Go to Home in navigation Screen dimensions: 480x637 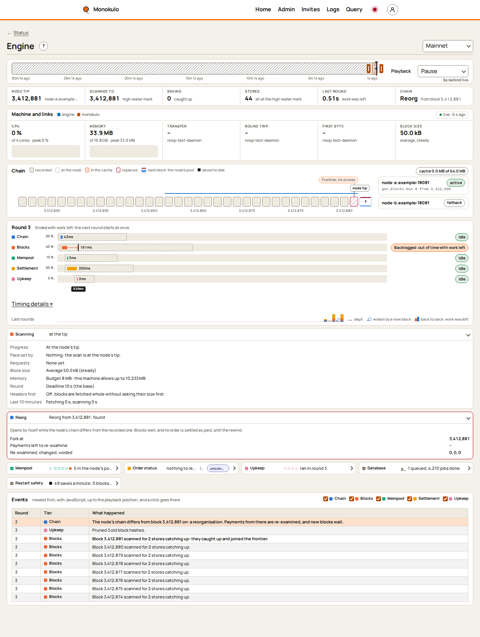[x=263, y=9]
